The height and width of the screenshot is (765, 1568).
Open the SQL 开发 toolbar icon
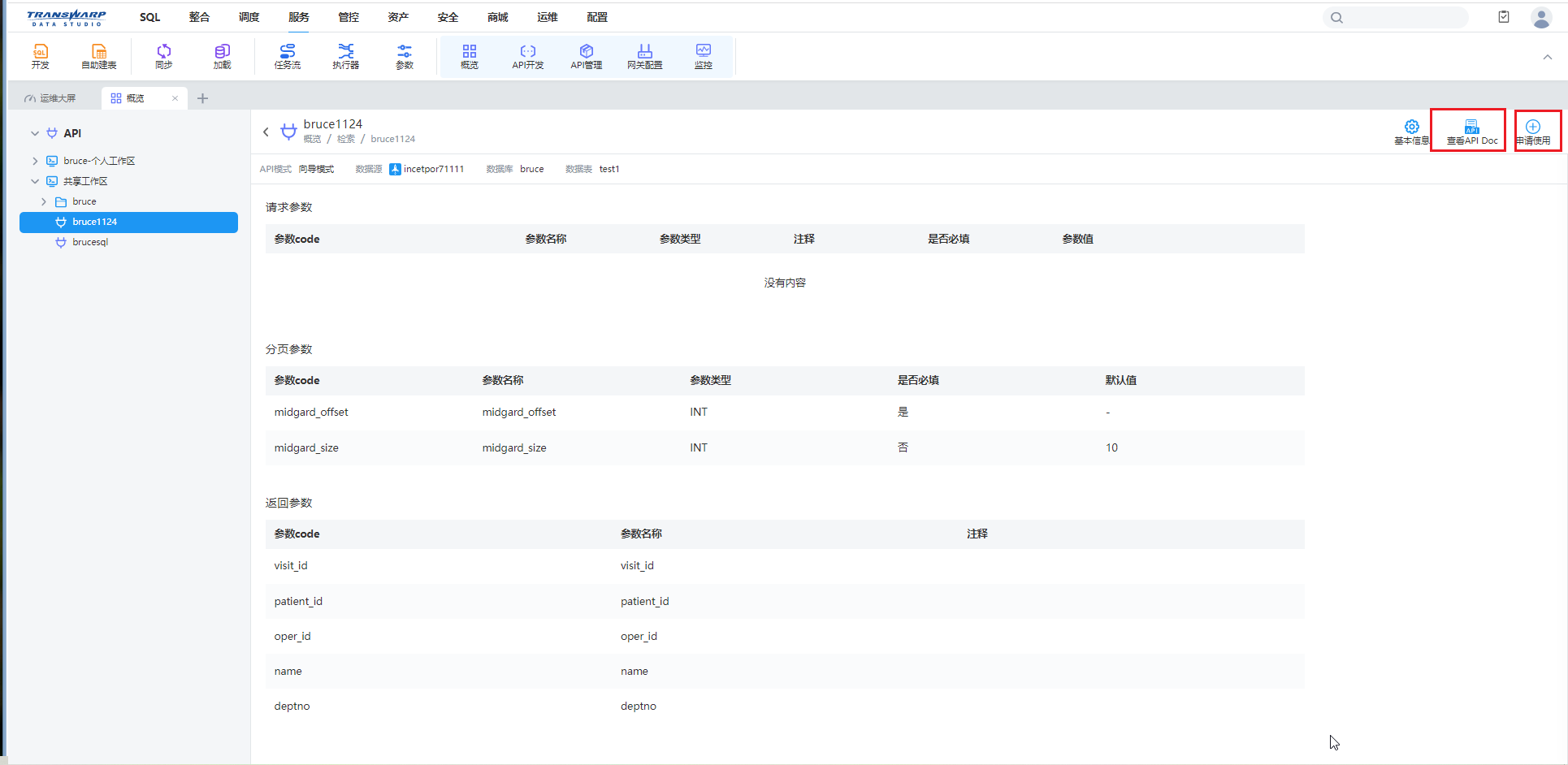pos(40,56)
